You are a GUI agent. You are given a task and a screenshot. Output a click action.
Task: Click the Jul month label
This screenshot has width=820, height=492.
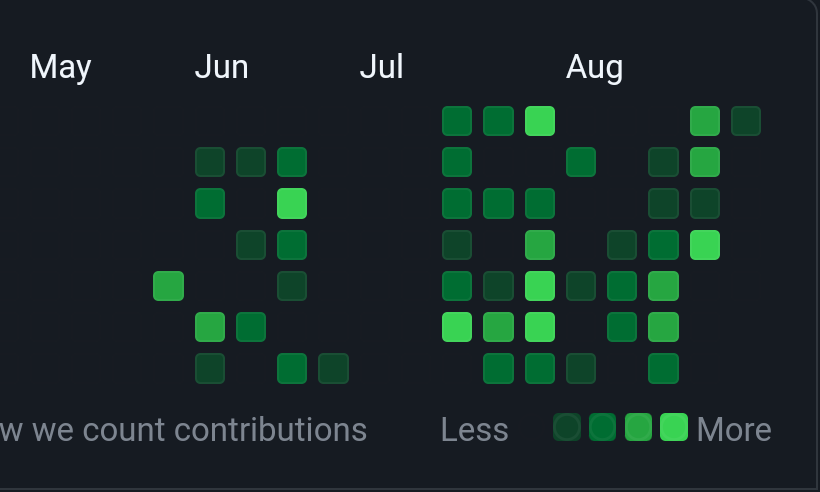point(381,67)
